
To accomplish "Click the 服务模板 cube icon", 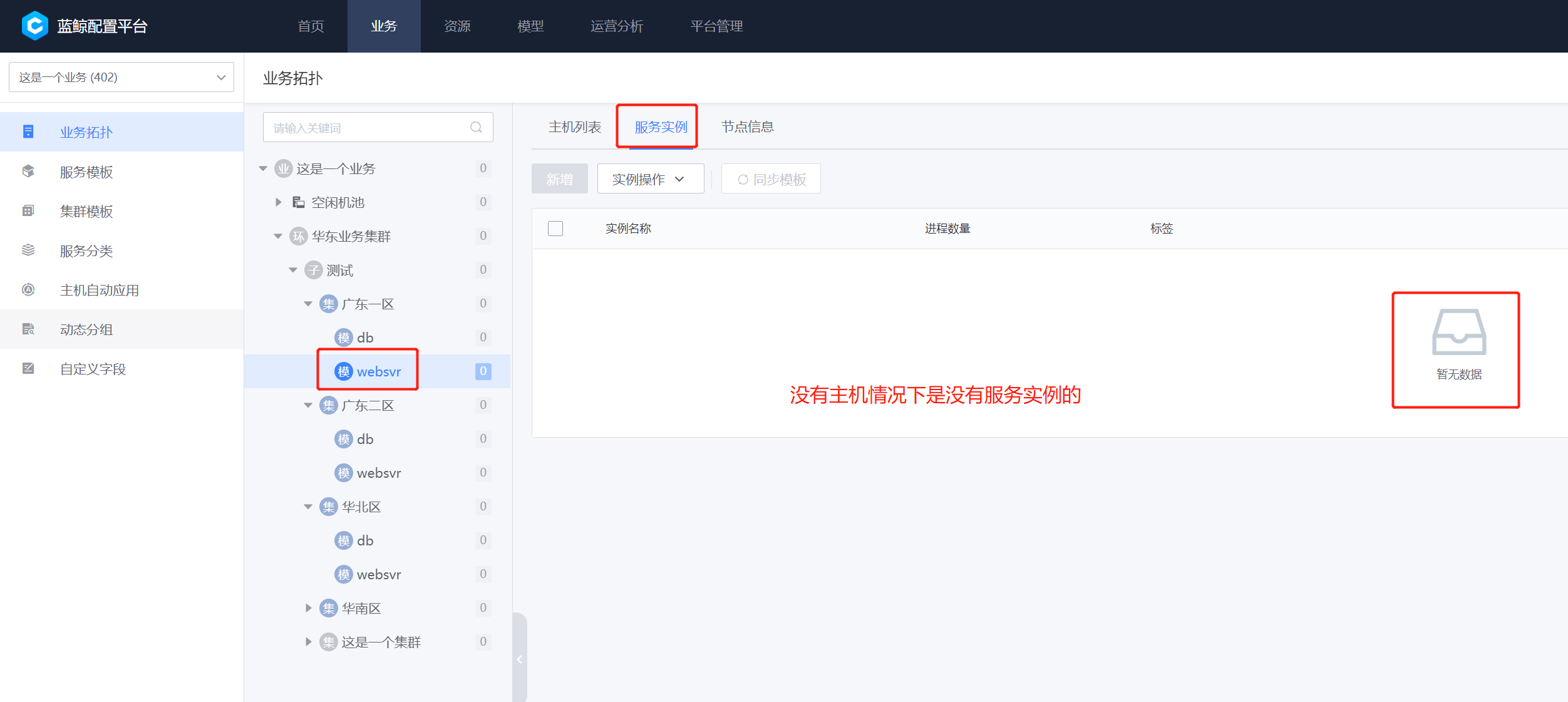I will tap(28, 171).
